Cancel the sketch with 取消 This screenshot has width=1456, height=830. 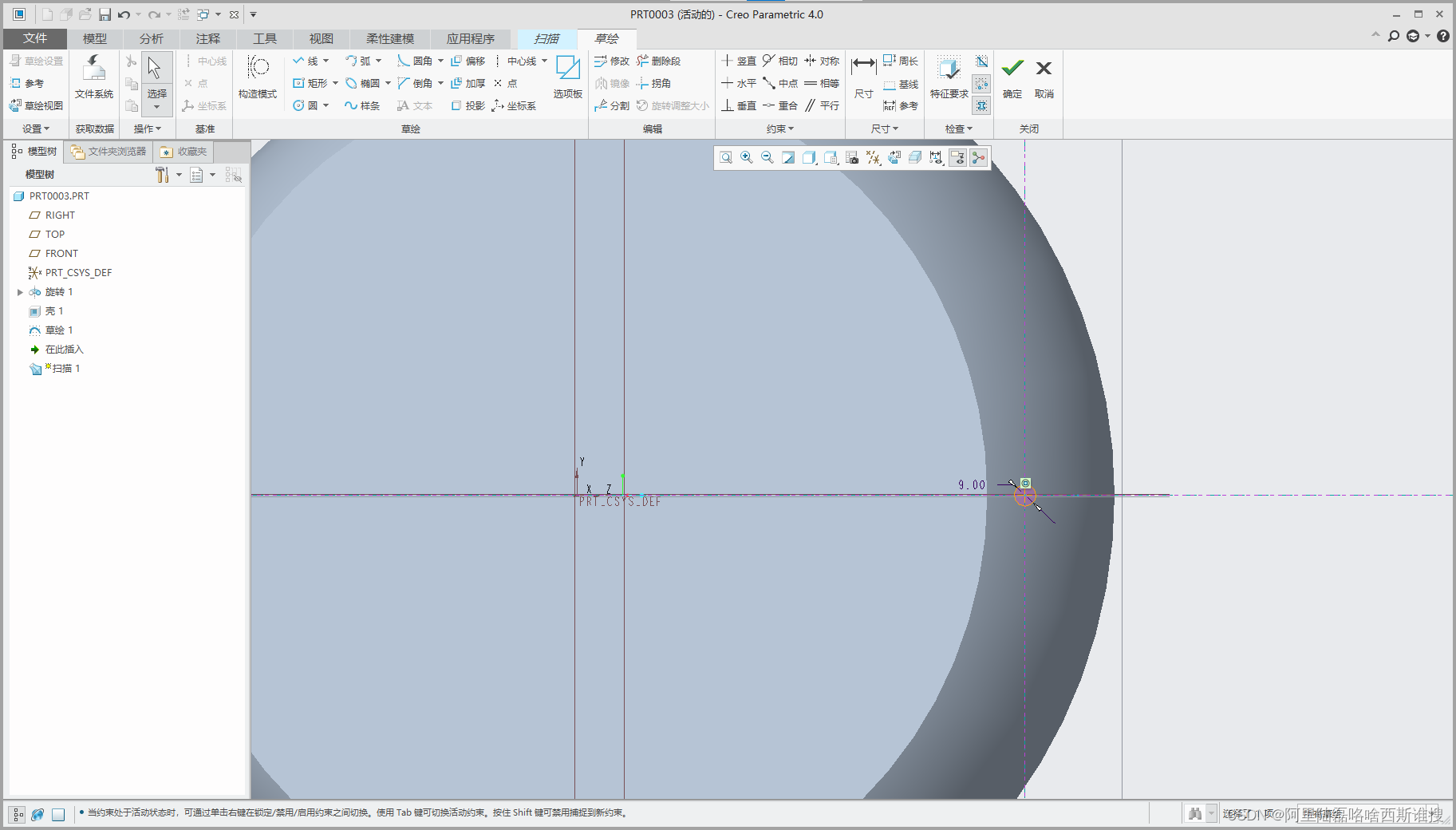pyautogui.click(x=1044, y=77)
